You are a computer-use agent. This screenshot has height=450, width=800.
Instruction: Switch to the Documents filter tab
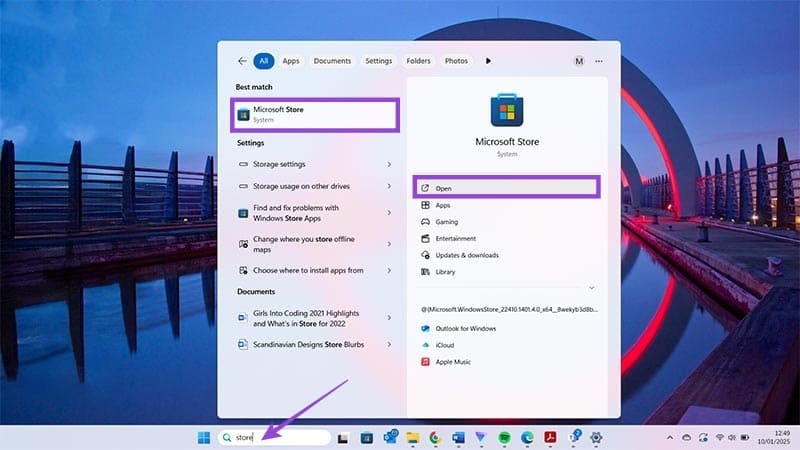pos(332,61)
